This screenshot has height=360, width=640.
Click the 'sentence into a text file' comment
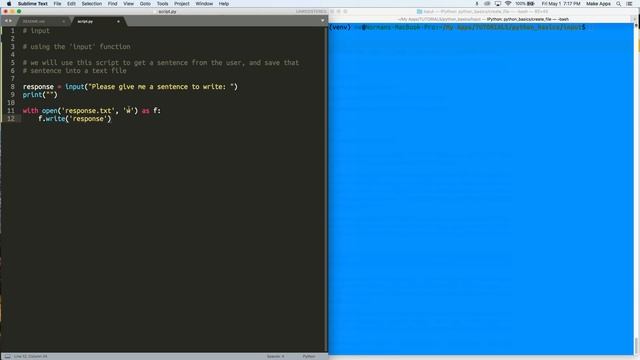point(75,71)
